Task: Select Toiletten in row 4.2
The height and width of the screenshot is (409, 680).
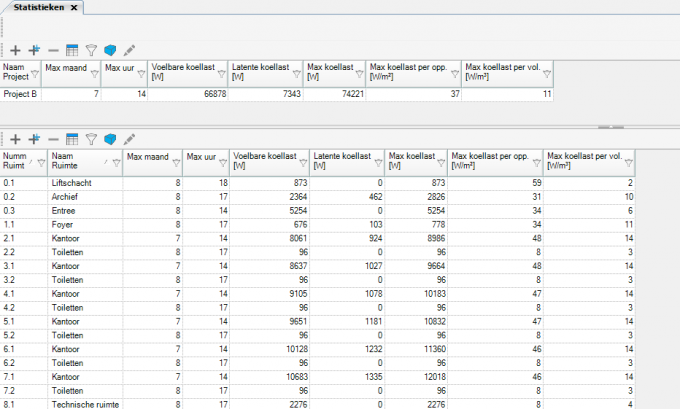Action: tap(67, 308)
